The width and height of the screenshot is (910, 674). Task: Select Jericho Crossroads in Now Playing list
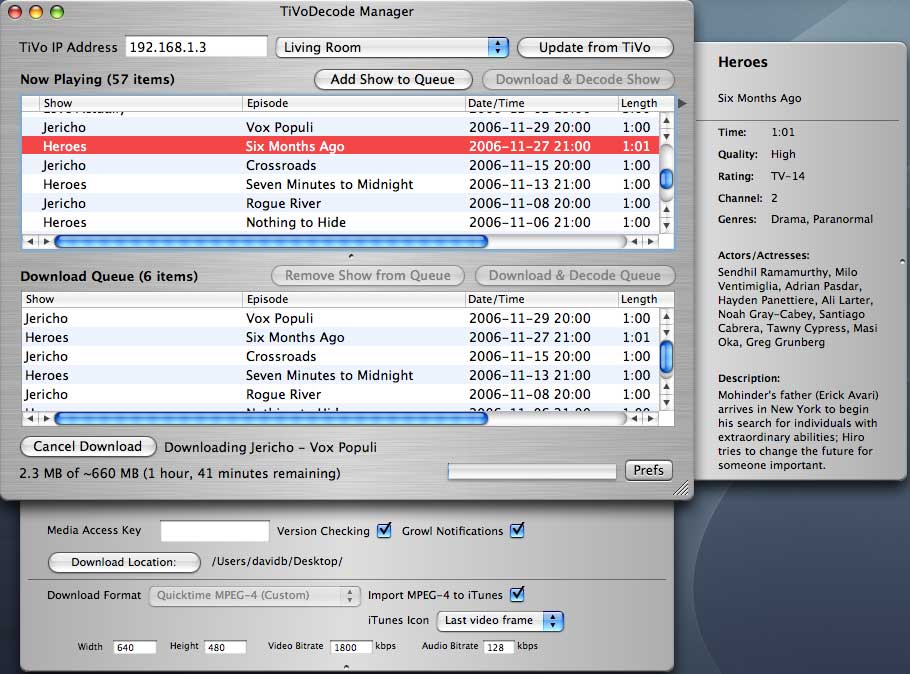pos(340,165)
